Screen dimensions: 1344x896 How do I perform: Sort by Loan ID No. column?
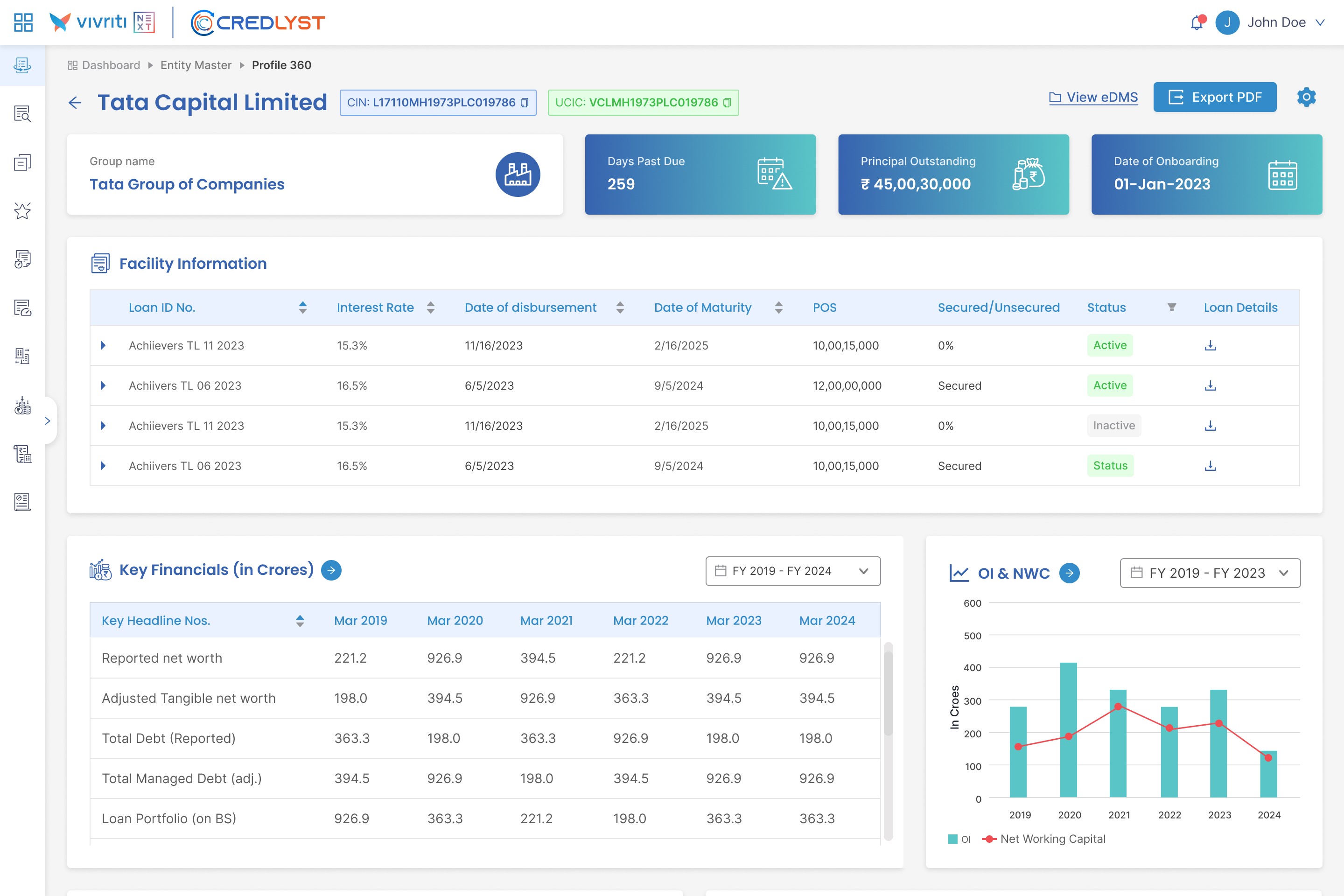303,308
